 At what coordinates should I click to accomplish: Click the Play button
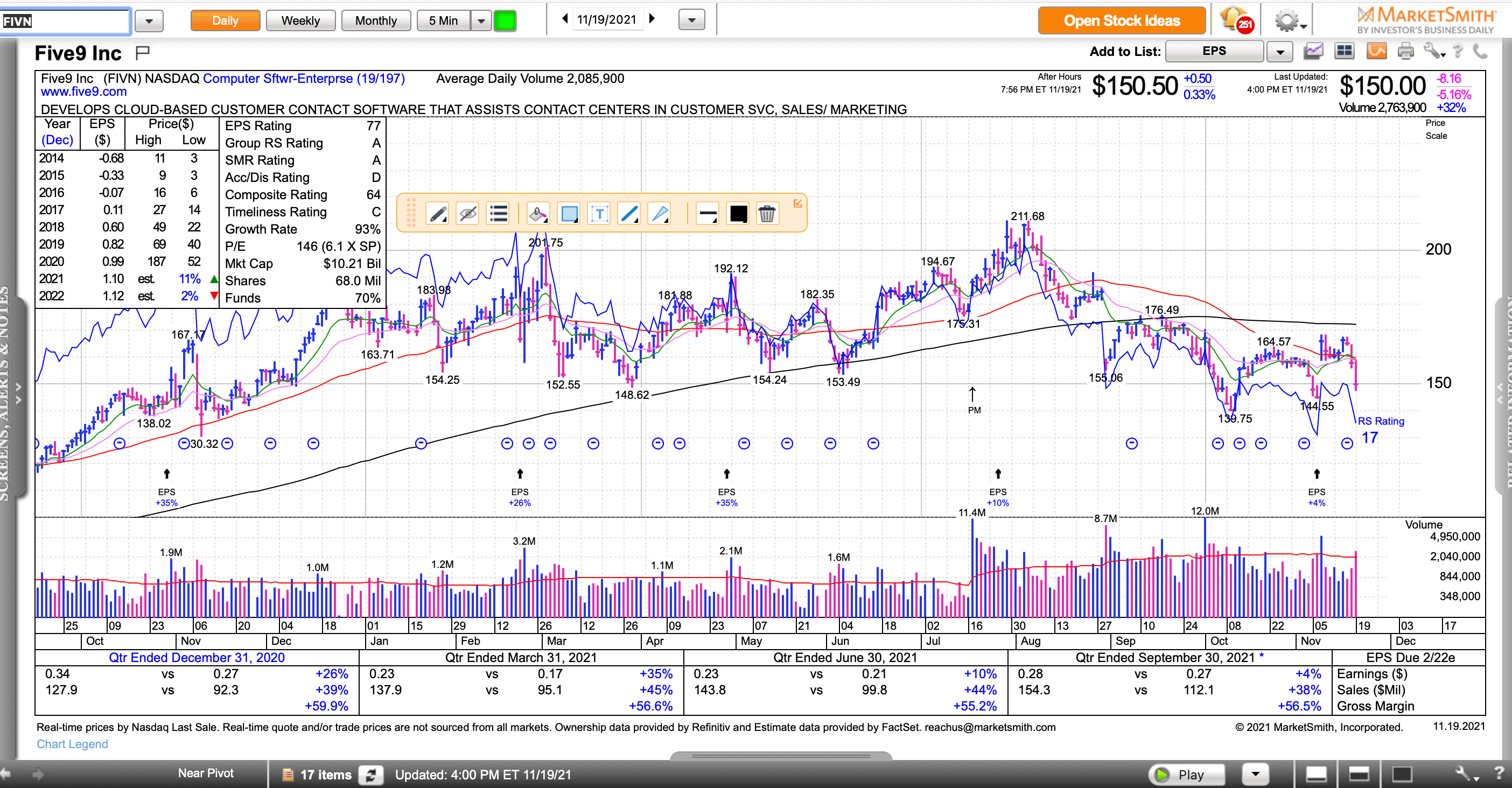[x=1187, y=775]
